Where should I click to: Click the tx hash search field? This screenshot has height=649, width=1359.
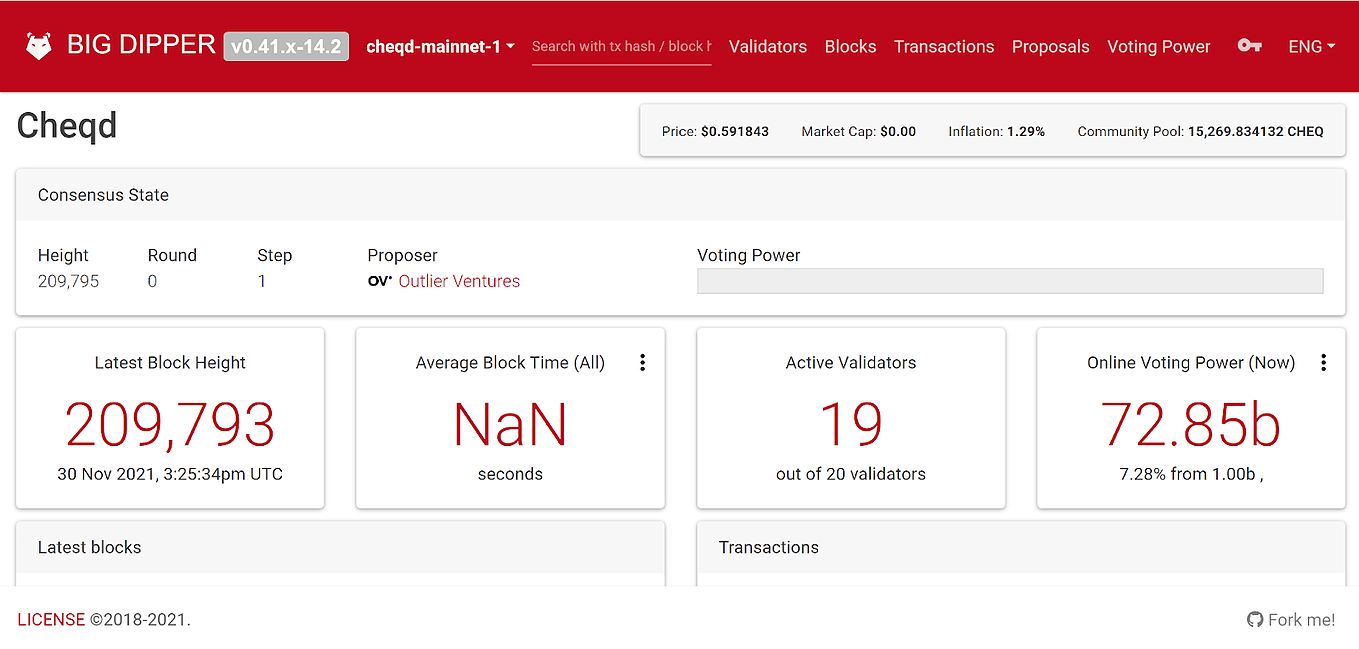click(621, 46)
